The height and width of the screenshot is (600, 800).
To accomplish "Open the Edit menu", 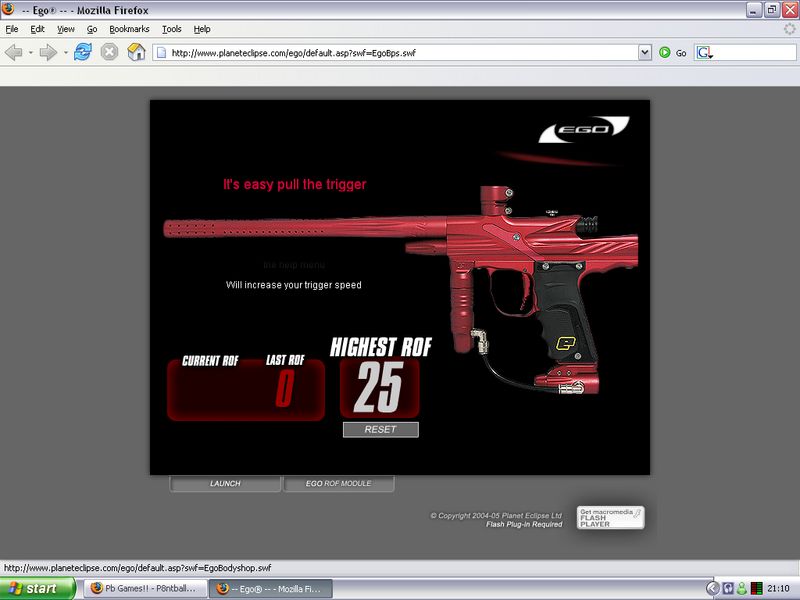I will tap(37, 29).
